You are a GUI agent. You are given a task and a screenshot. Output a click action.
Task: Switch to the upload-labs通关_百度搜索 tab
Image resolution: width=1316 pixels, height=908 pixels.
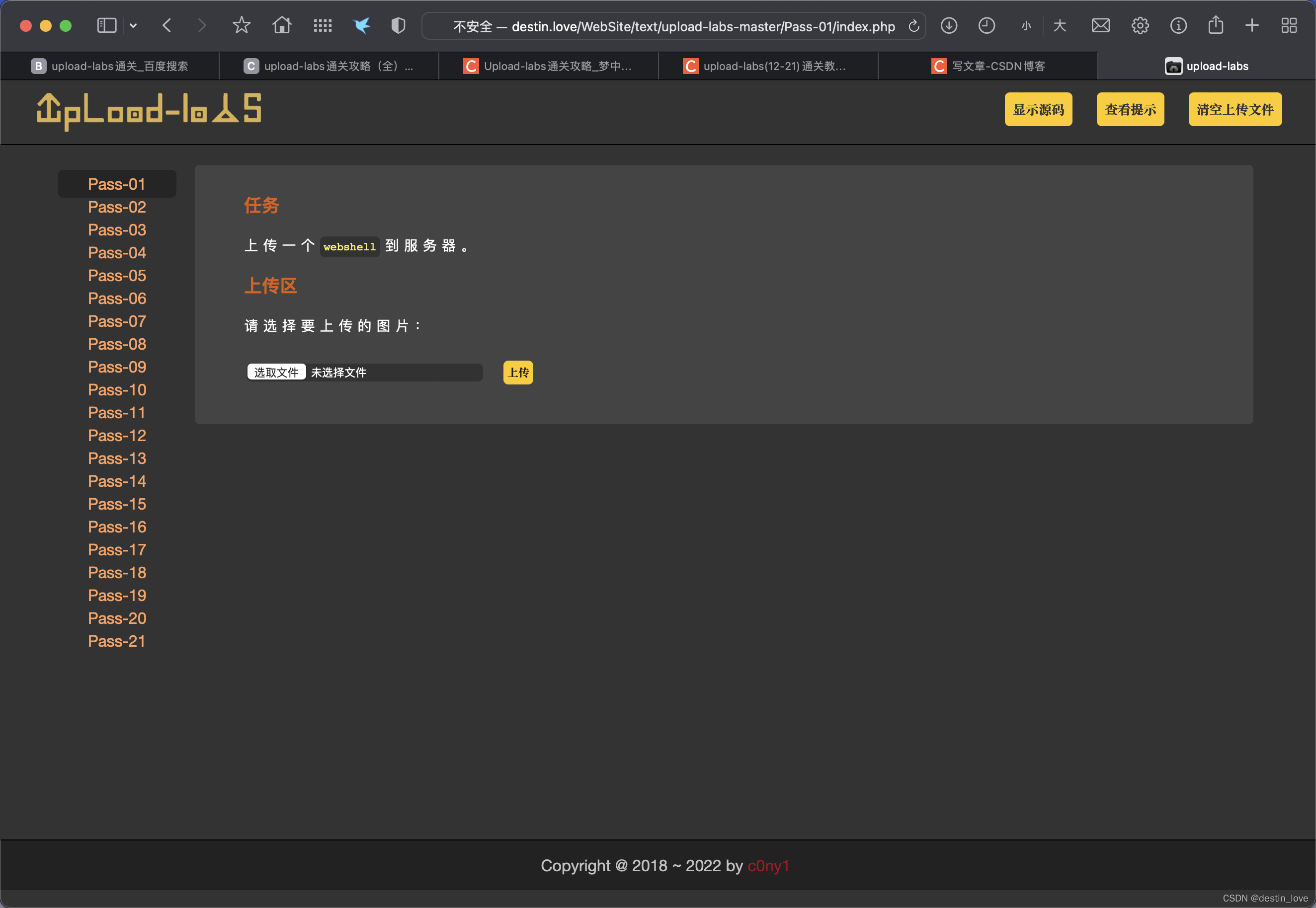pos(110,66)
